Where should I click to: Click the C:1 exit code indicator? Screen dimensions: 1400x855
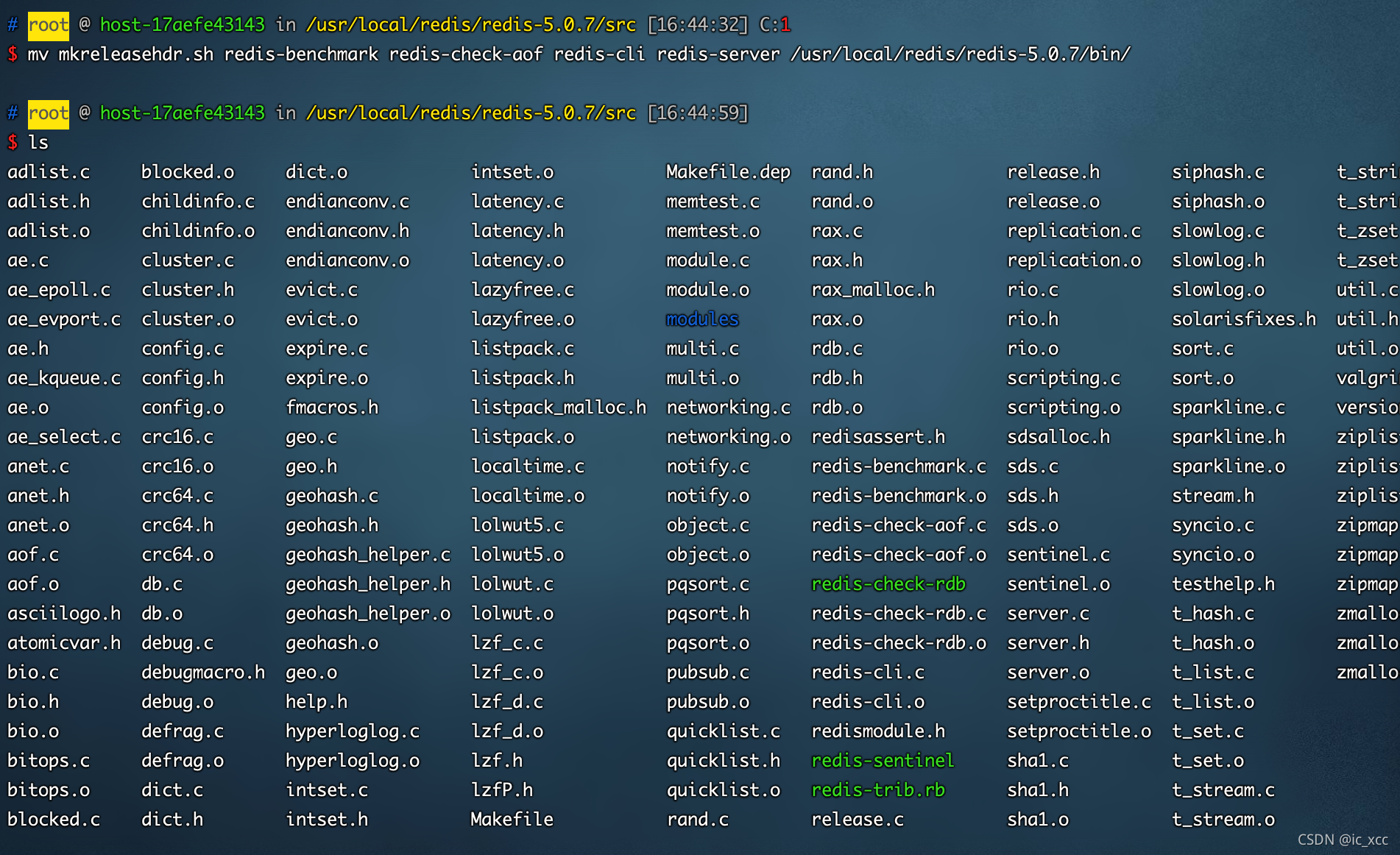pos(775,25)
